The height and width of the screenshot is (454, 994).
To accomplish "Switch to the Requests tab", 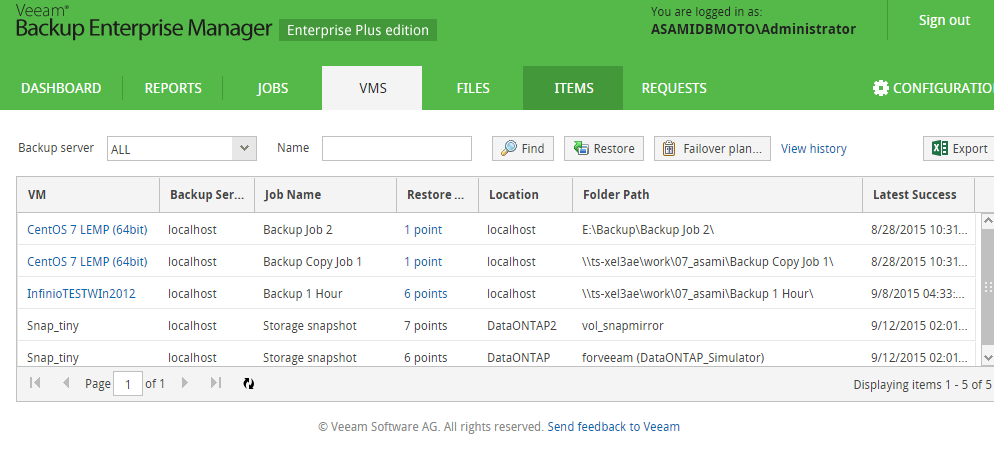I will click(x=674, y=88).
